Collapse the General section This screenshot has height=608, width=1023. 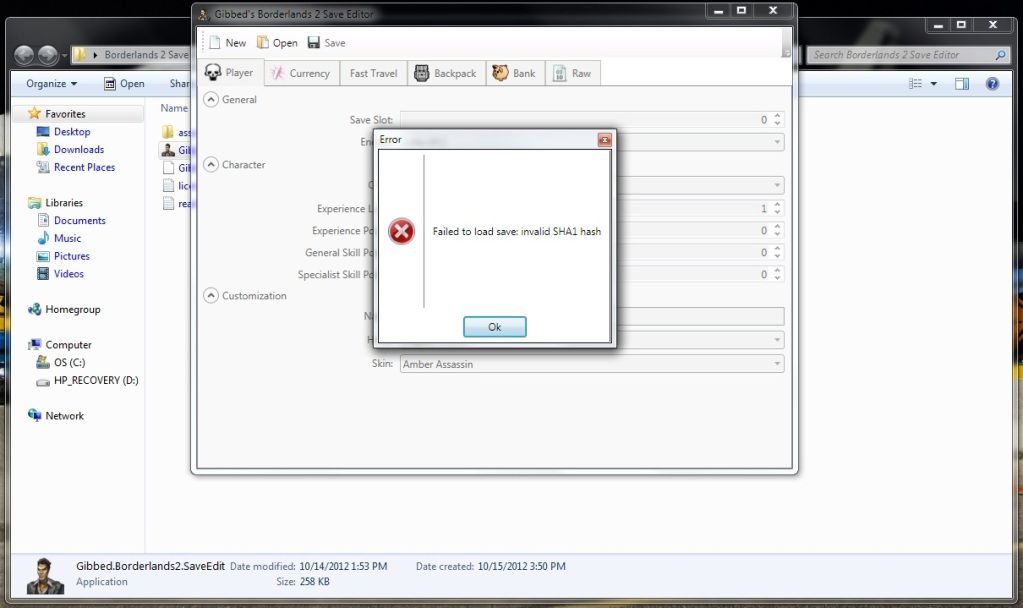211,99
